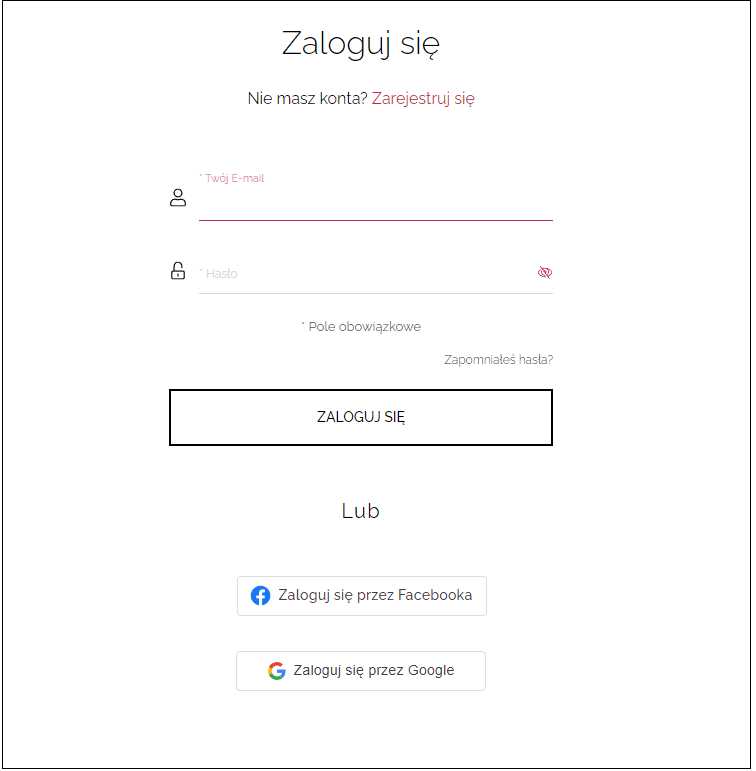This screenshot has height=771, width=756.
Task: Open the Zapomniałeś hasła? link
Action: tap(499, 360)
